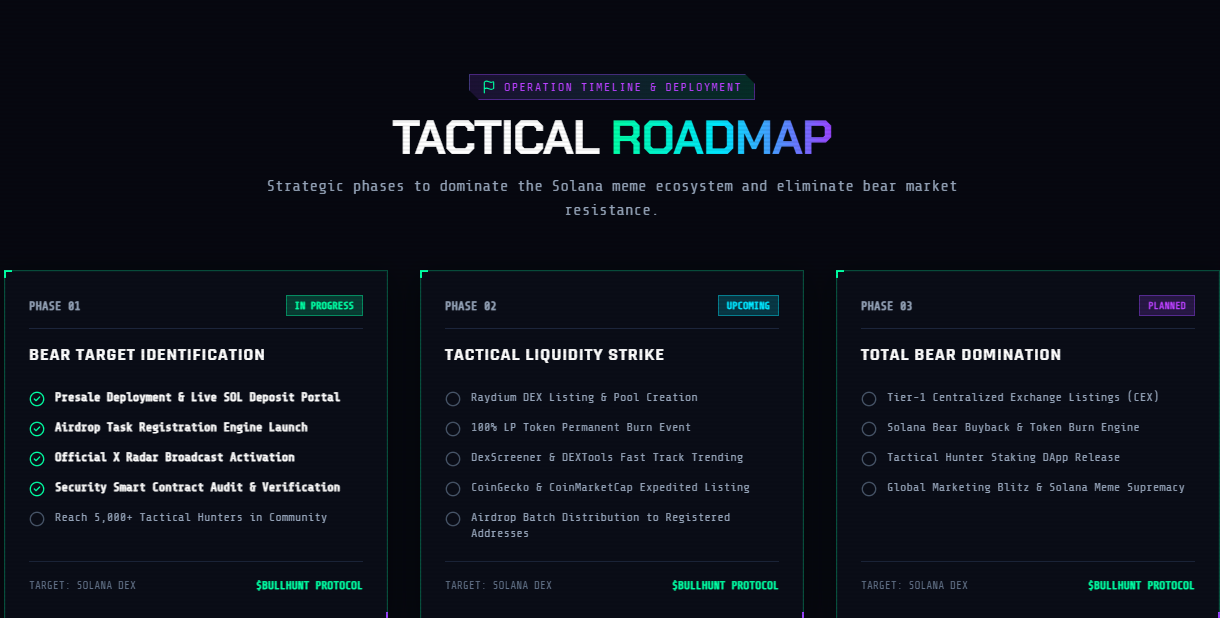Click the Presale Deployment & Live SOL Deposit Portal text
The image size is (1220, 618).
(198, 398)
